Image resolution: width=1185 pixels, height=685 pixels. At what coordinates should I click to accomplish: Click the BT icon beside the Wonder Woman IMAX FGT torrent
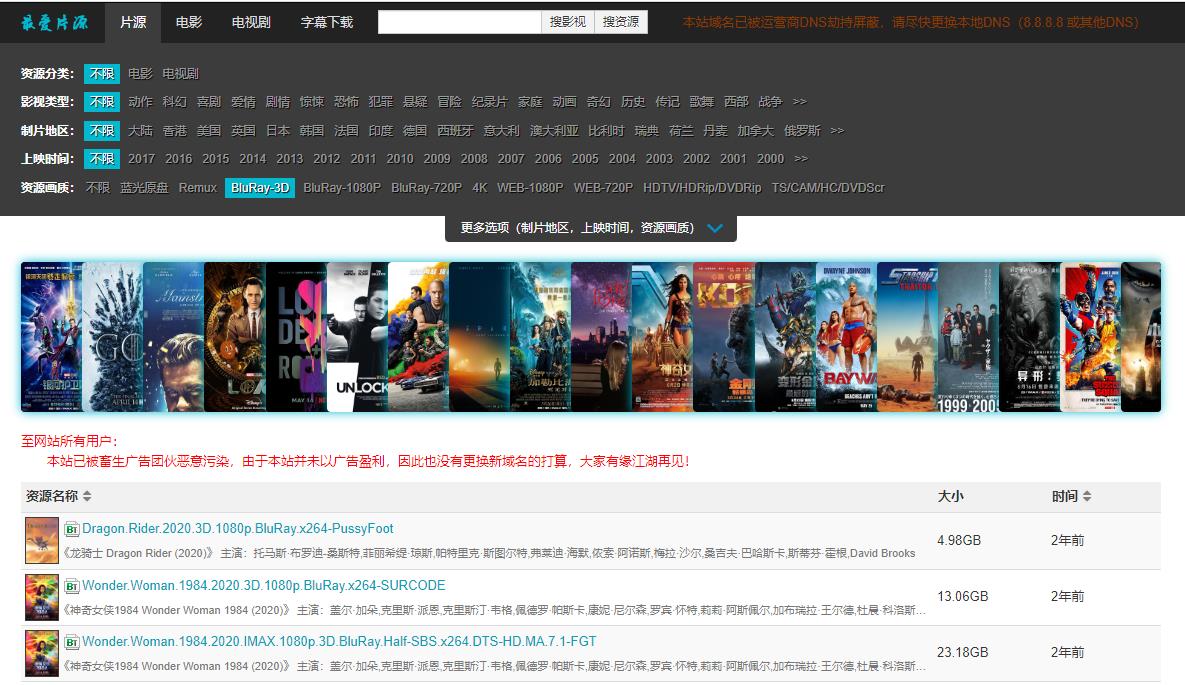pyautogui.click(x=72, y=643)
